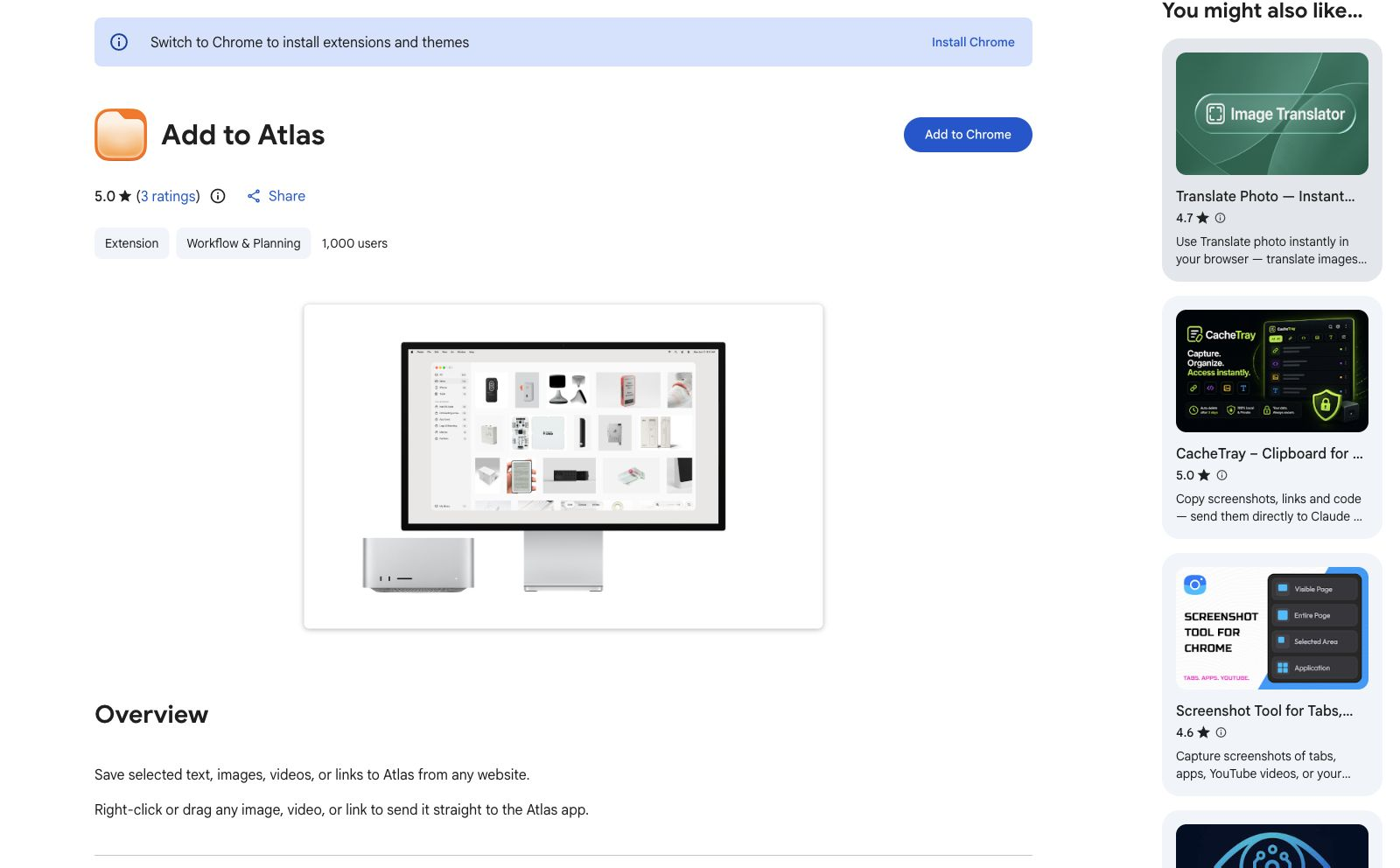The image size is (1400, 868).
Task: Click the info icon in the Chrome banner
Action: [x=119, y=42]
